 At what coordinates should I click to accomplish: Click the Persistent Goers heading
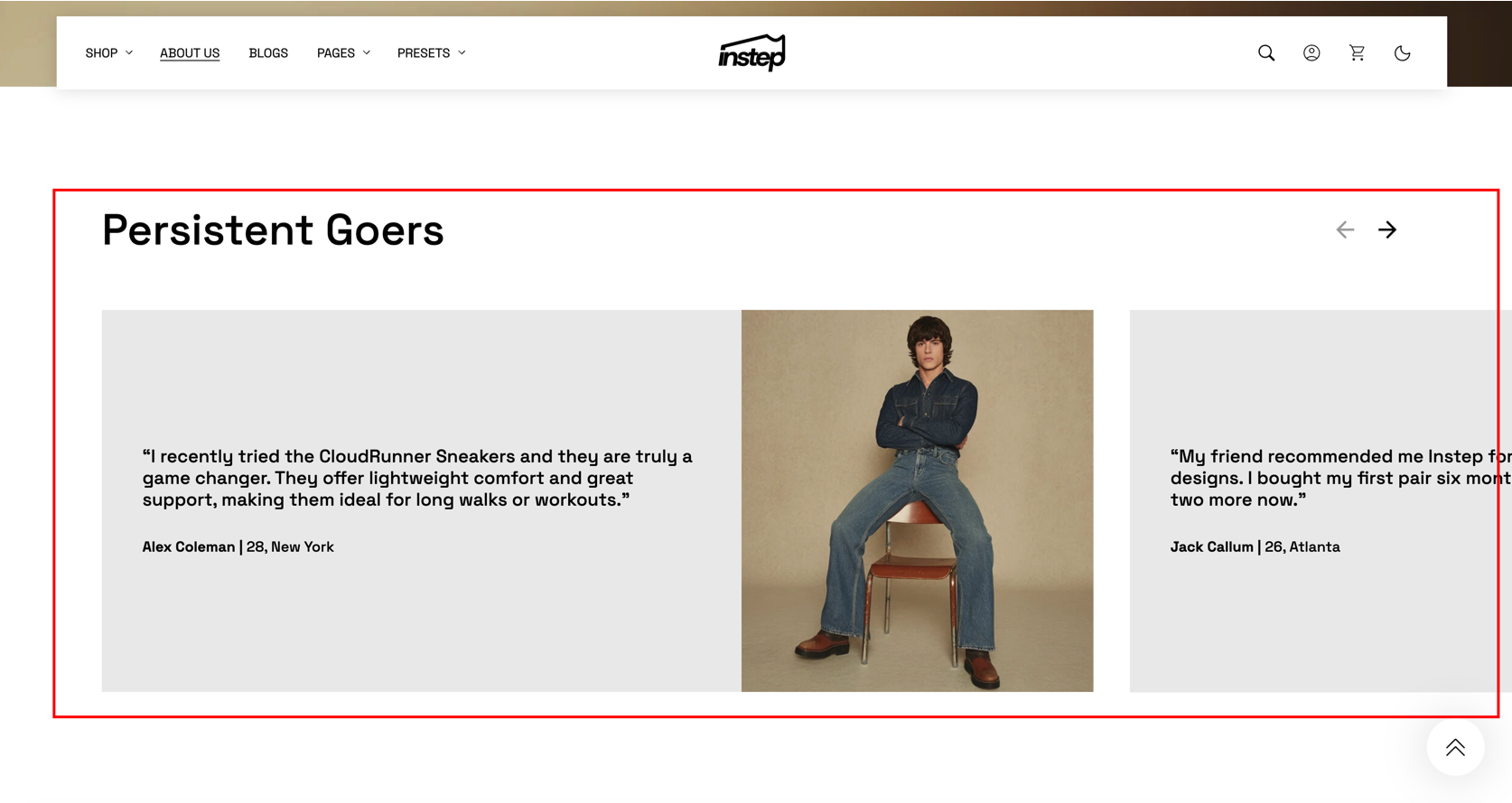[x=273, y=230]
